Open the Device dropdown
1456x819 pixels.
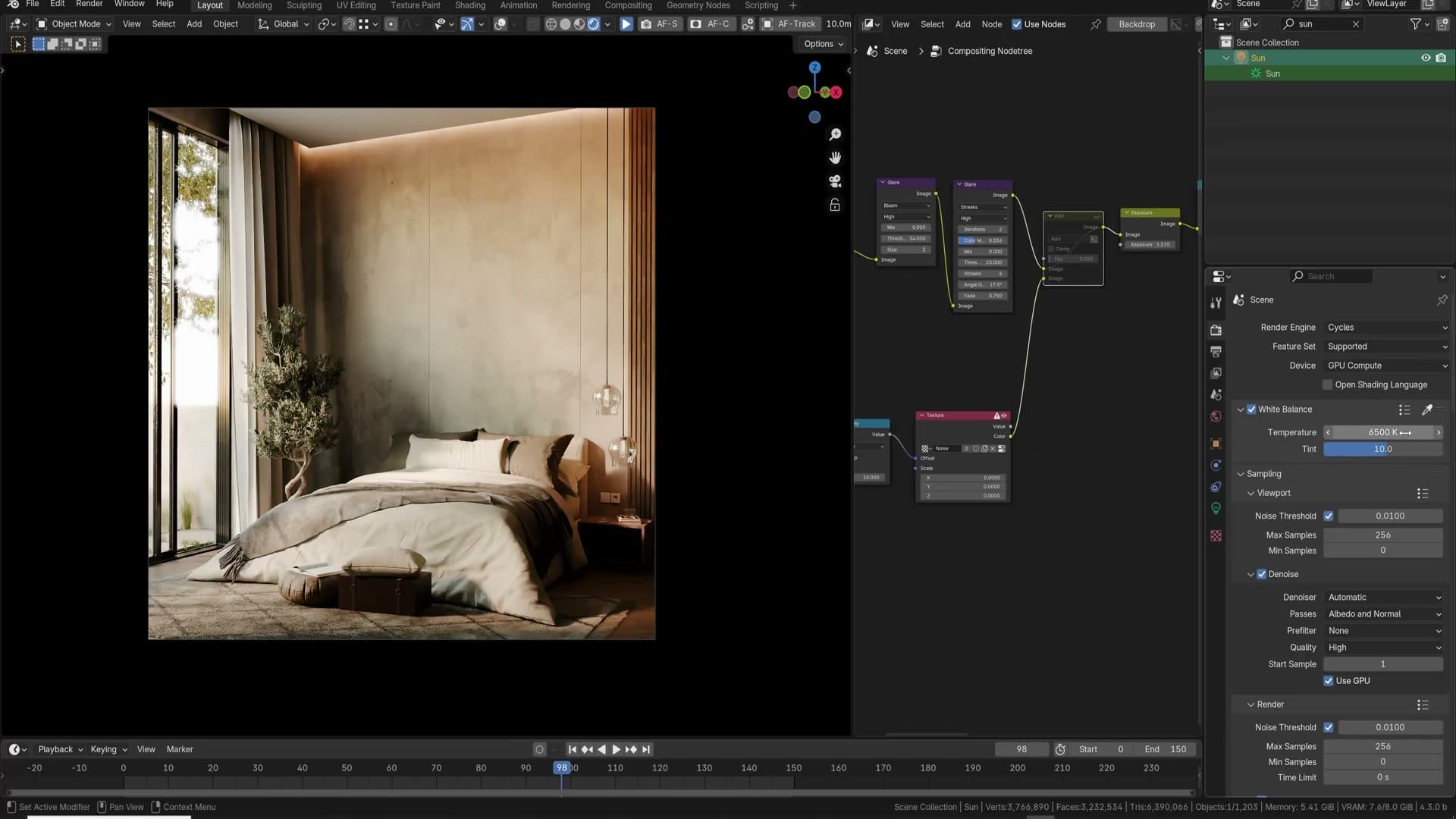[x=1387, y=366]
